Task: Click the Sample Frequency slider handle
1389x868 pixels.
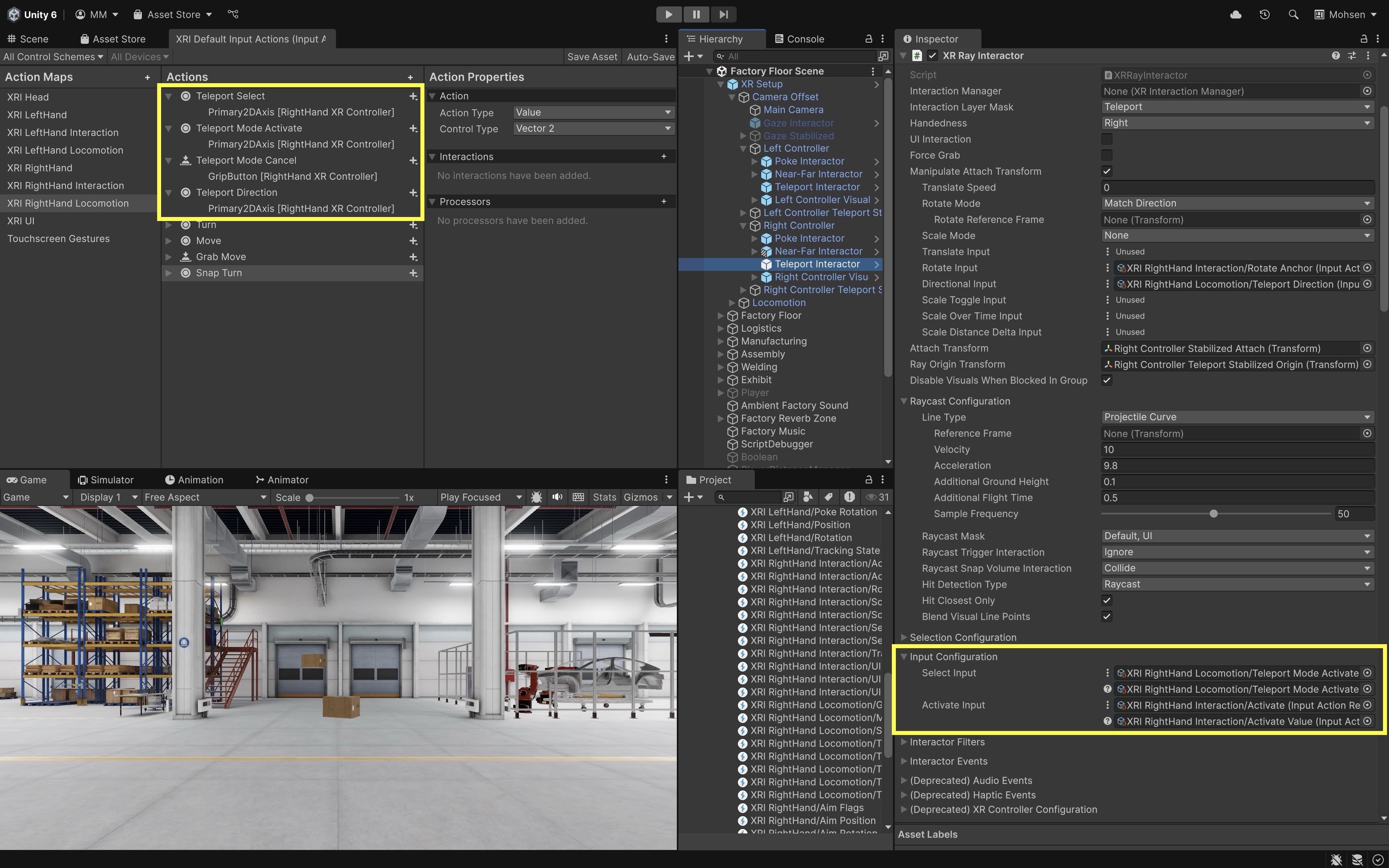Action: point(1213,514)
